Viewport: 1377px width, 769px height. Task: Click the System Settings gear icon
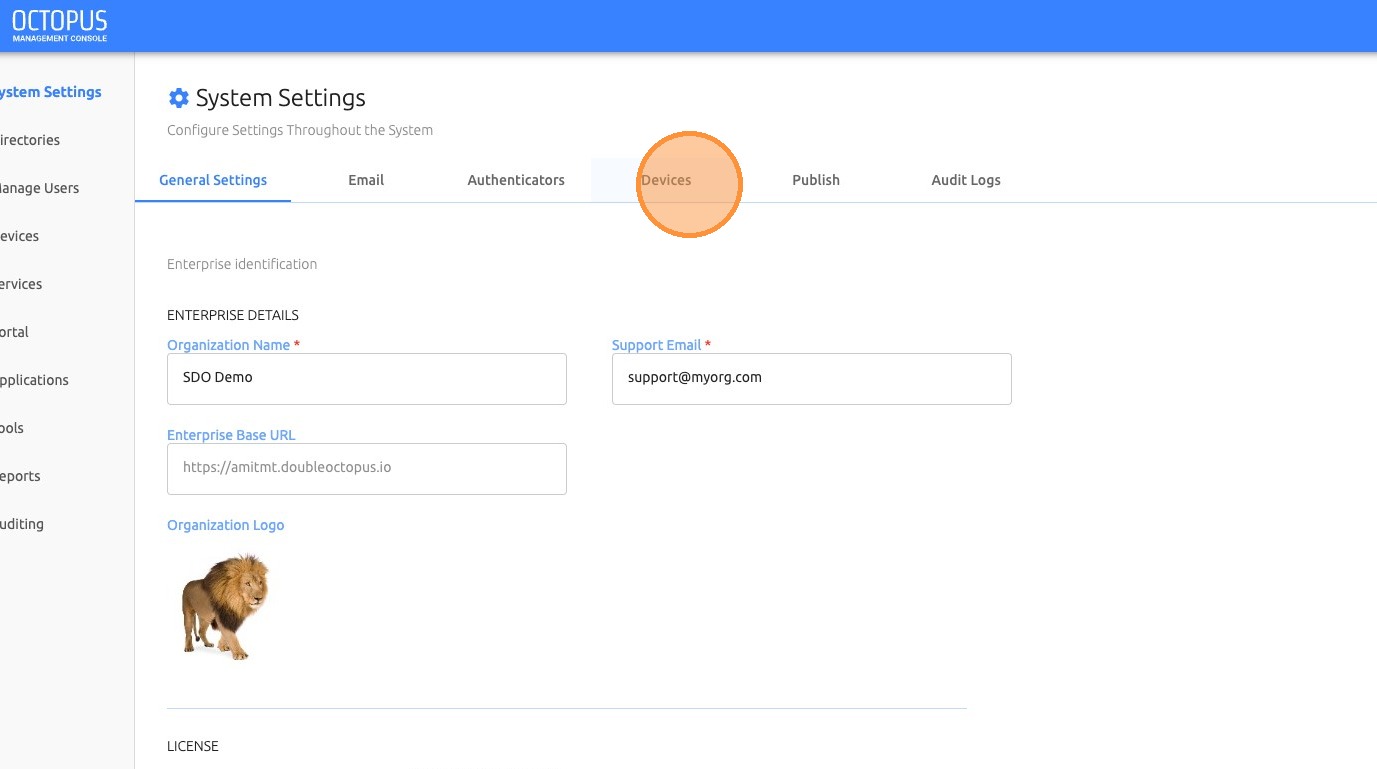pos(178,98)
